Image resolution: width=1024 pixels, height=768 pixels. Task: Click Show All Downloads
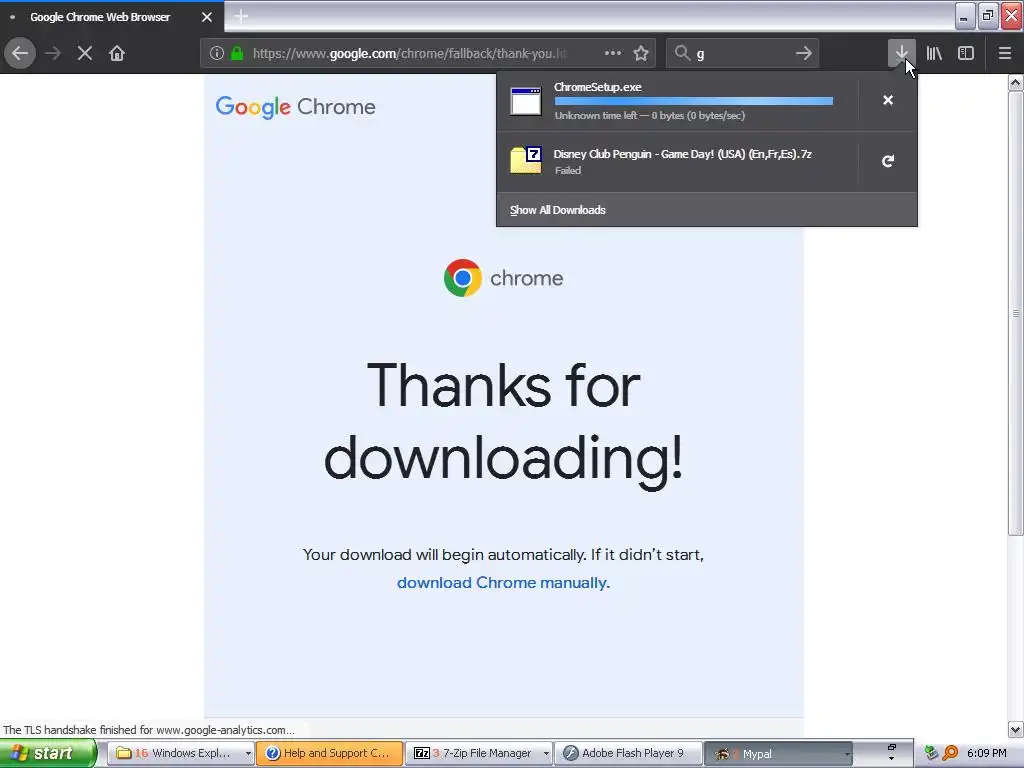(x=558, y=210)
